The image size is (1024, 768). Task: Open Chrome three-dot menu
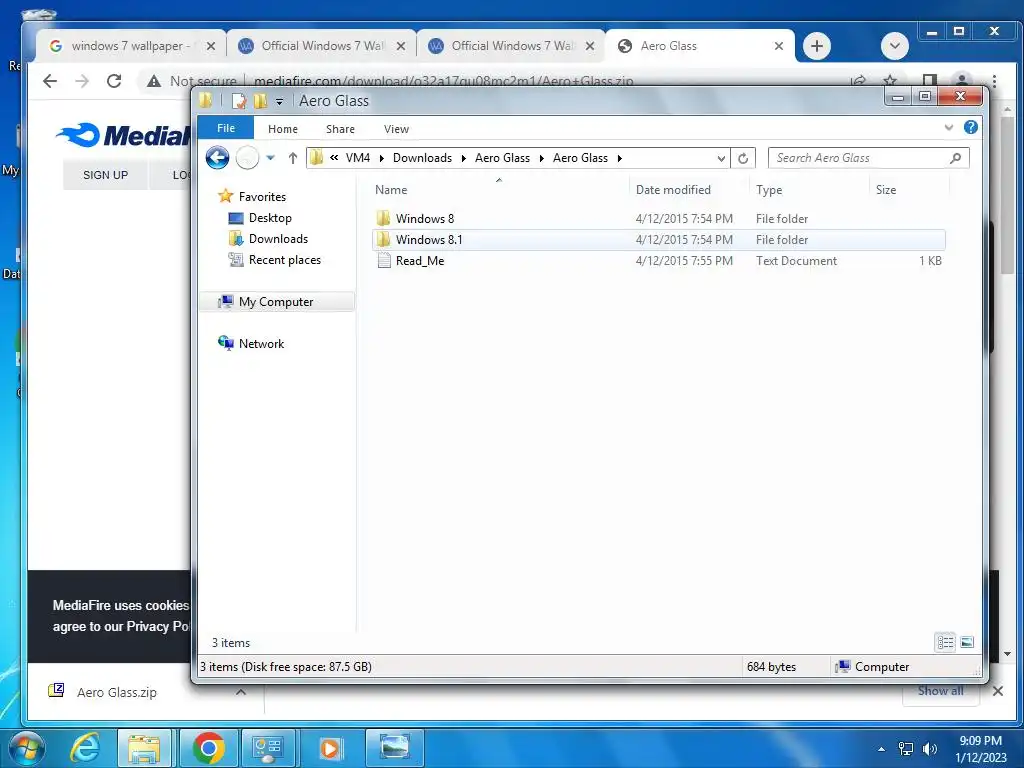(994, 81)
